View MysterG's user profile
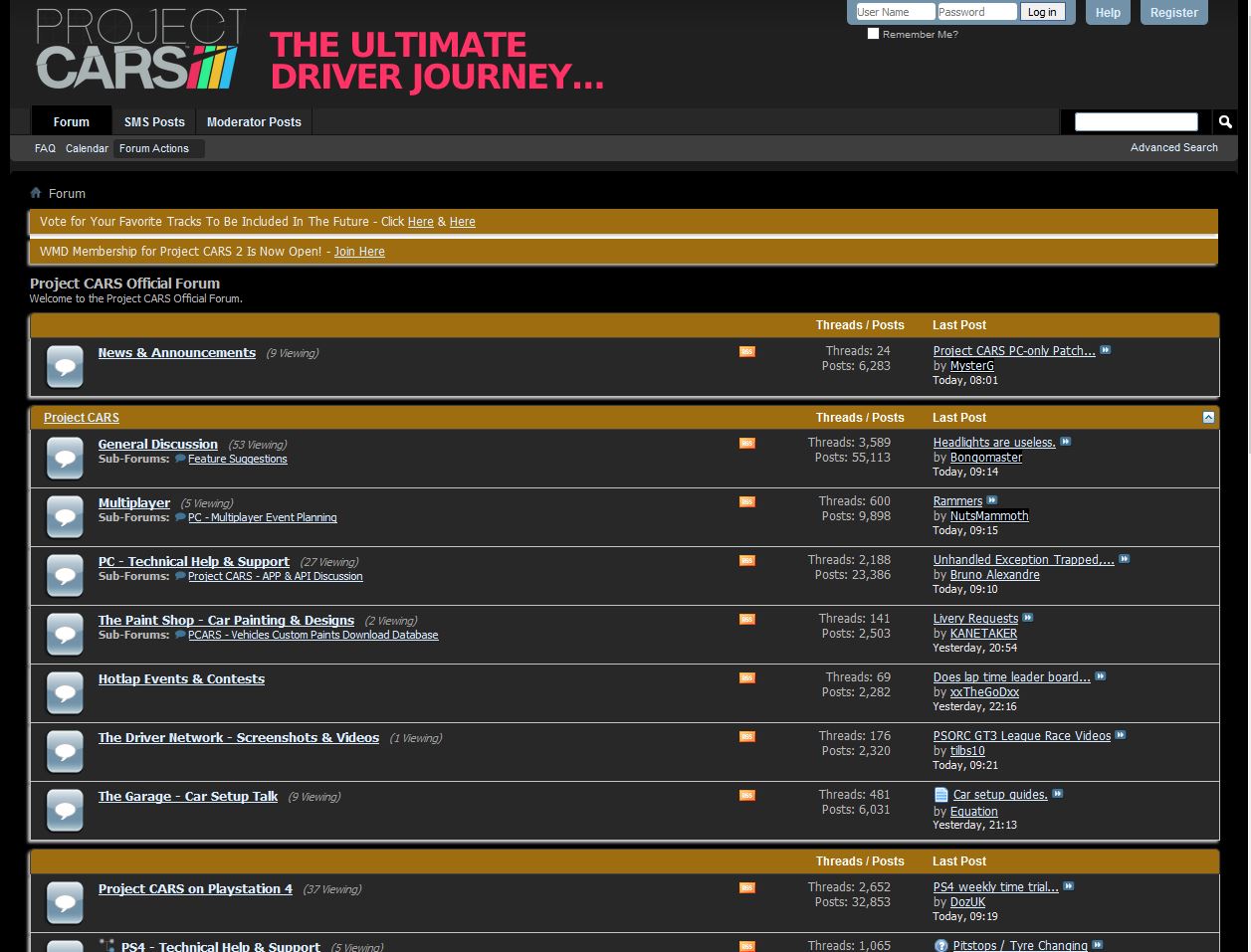Screen dimensions: 1251x952 (x=972, y=366)
